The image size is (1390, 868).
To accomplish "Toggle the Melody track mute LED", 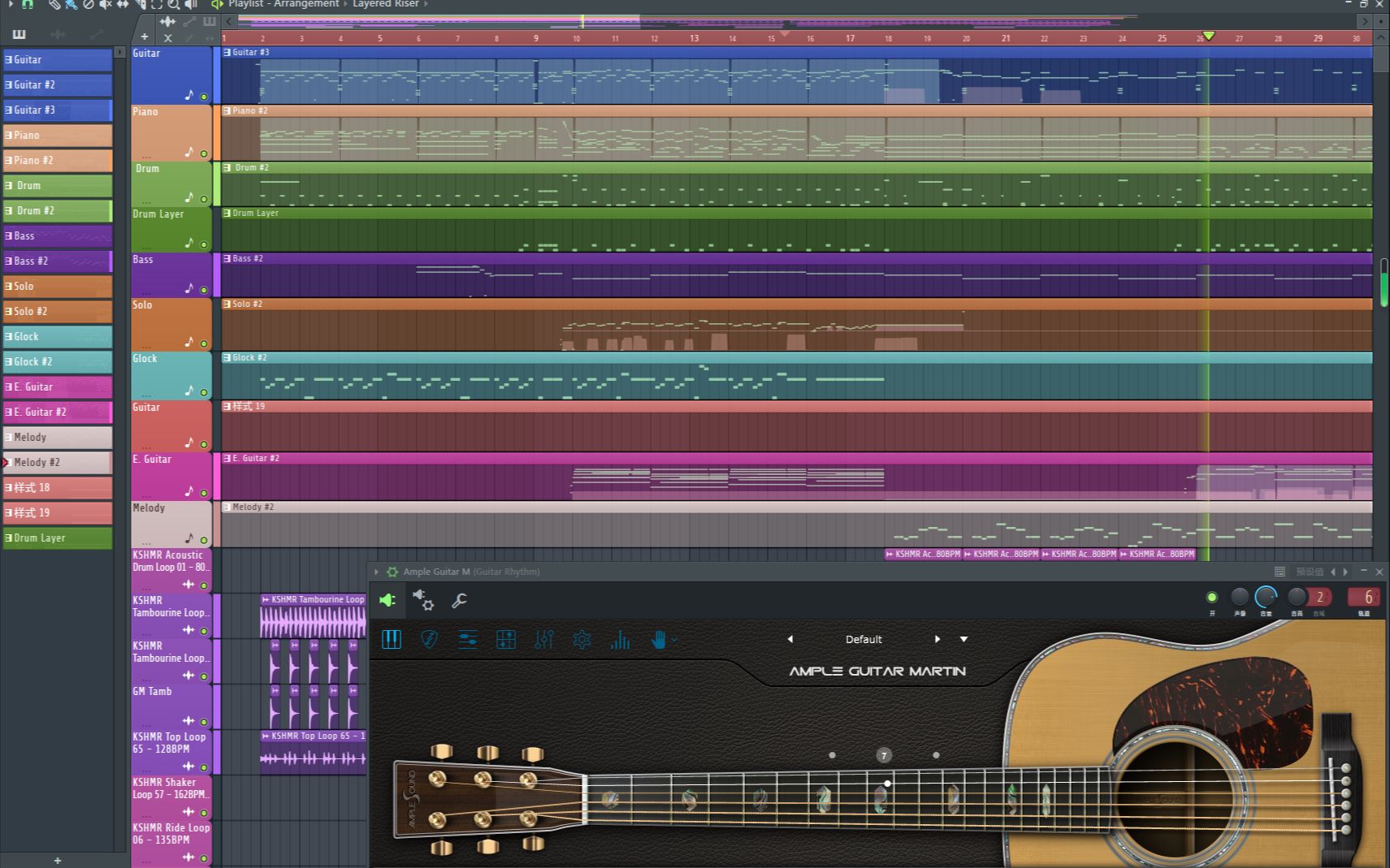I will (x=204, y=540).
